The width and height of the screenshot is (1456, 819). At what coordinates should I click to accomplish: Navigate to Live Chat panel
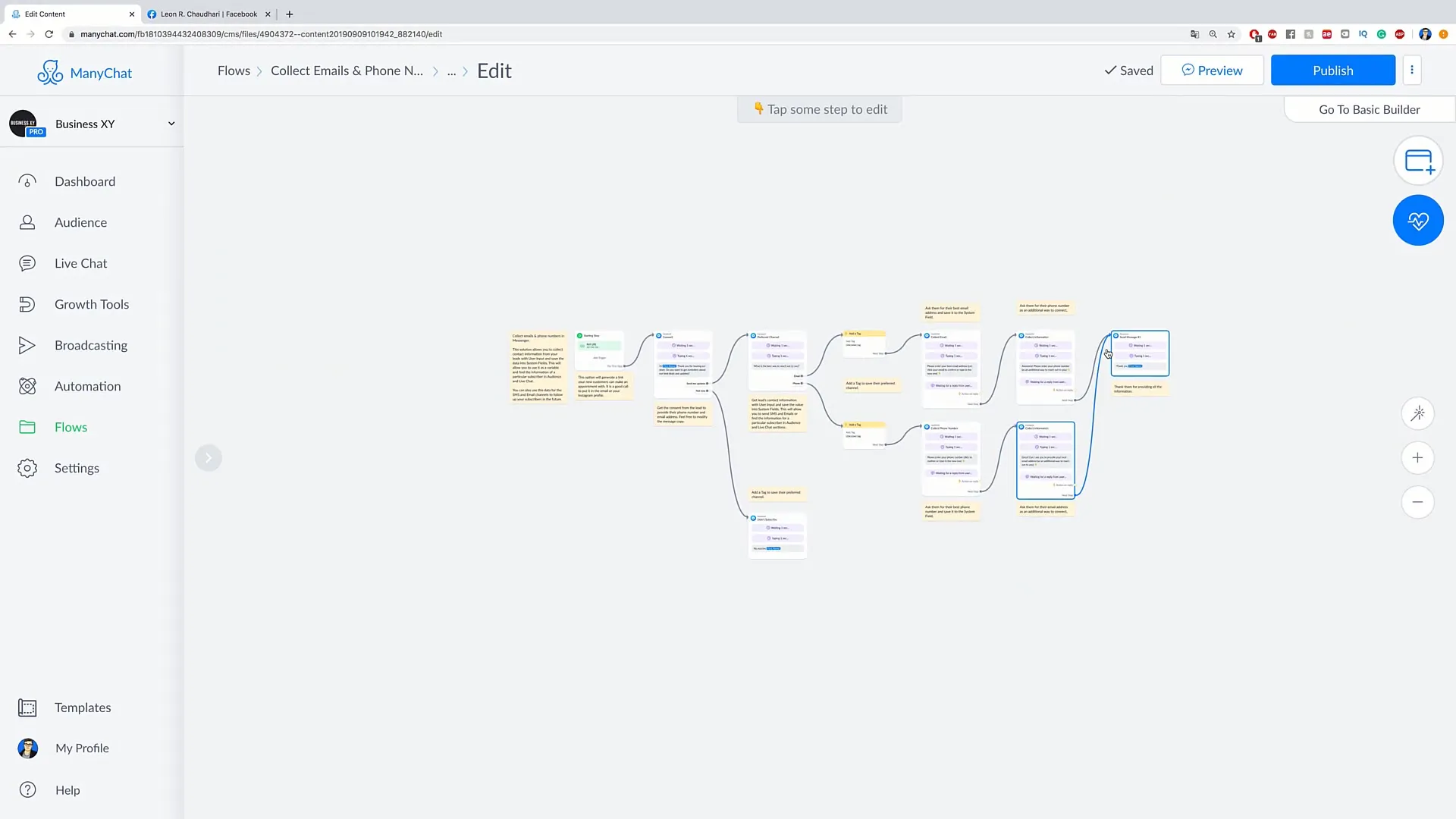click(x=81, y=262)
